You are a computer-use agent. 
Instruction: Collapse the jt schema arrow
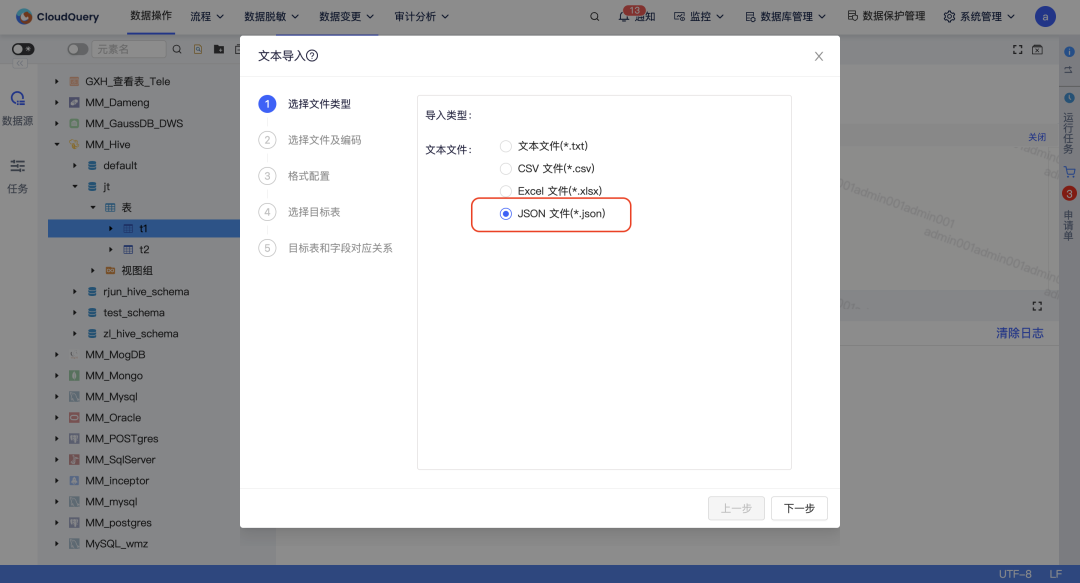pos(74,186)
